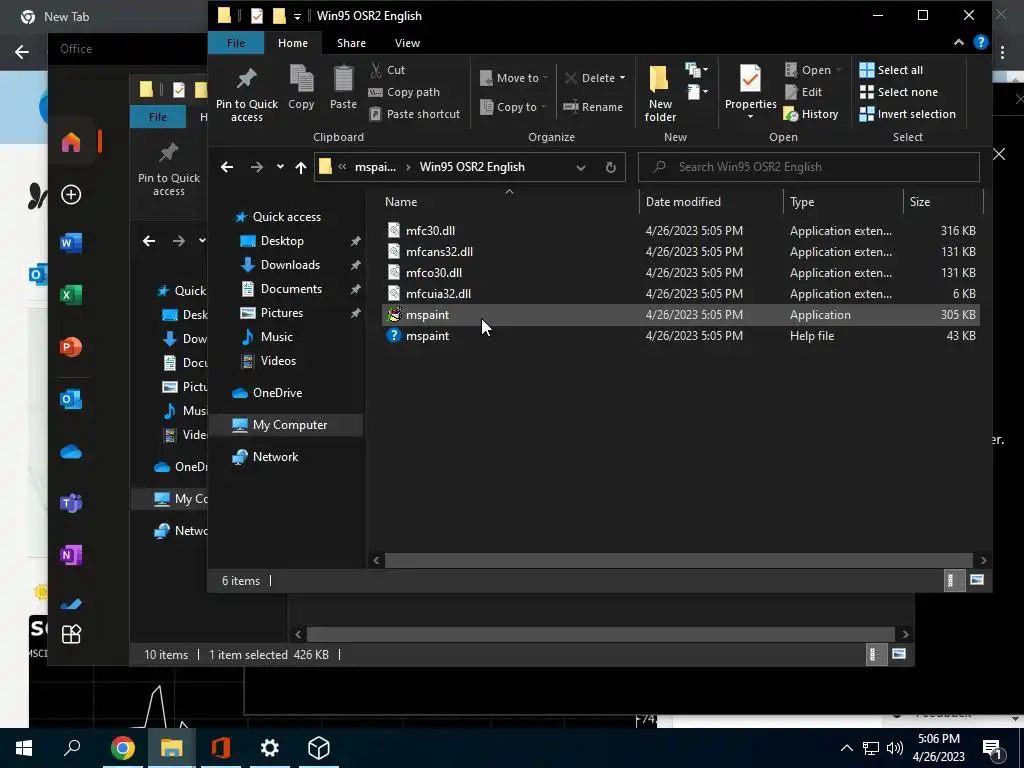Click Copy path in the ribbon

pos(404,92)
